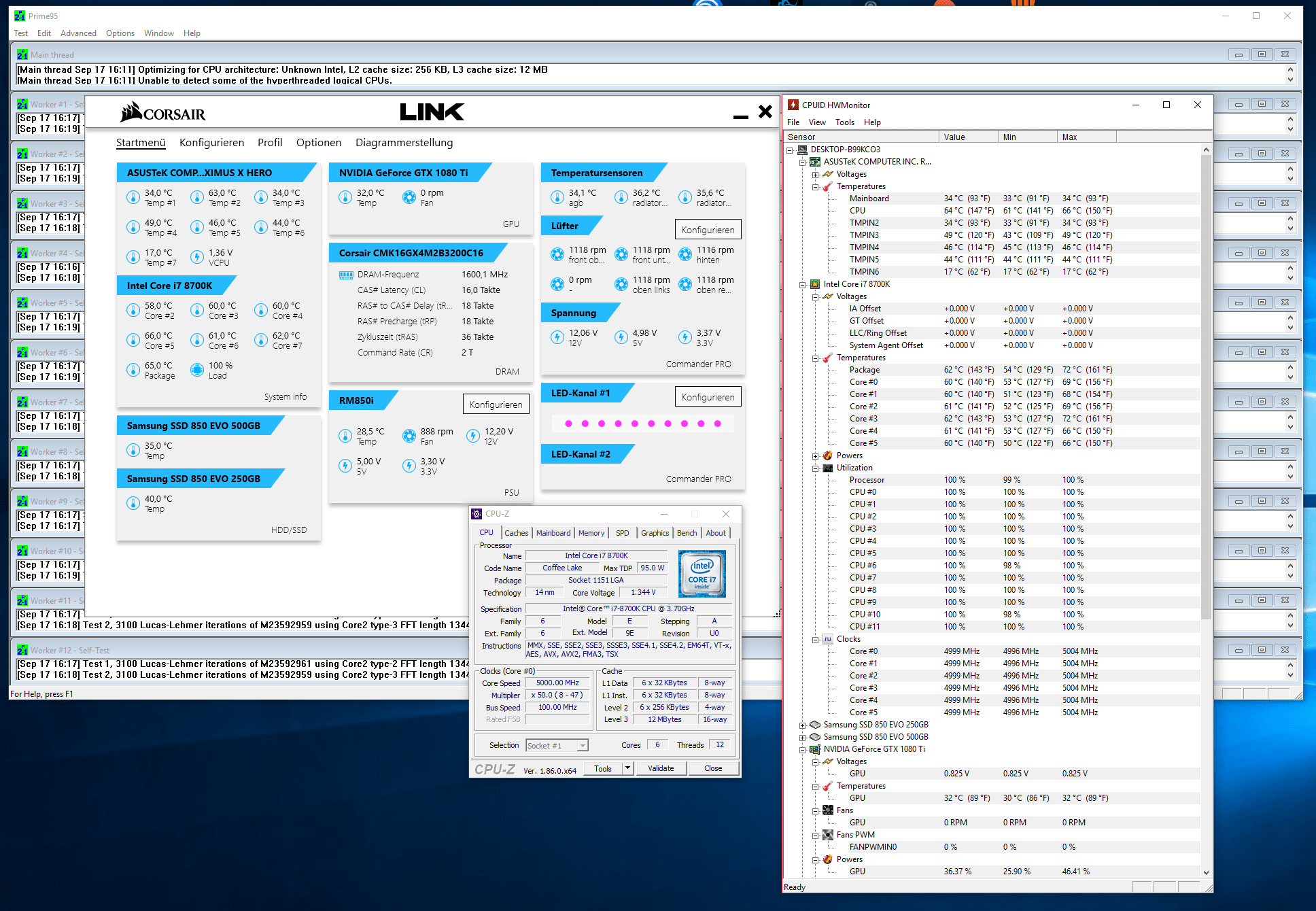Expand the Samsung SSD 850 EVO 250GB node

tap(803, 725)
